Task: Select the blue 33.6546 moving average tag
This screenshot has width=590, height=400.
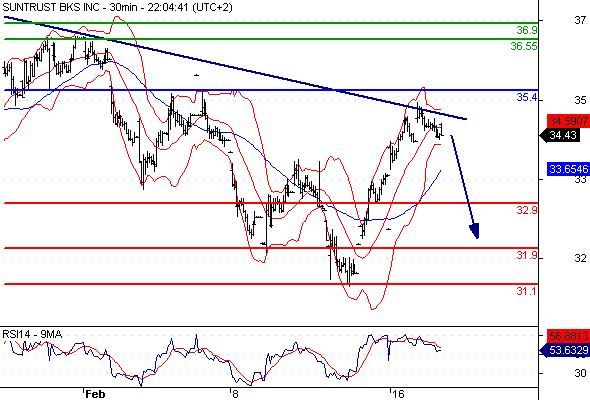Action: click(x=568, y=169)
